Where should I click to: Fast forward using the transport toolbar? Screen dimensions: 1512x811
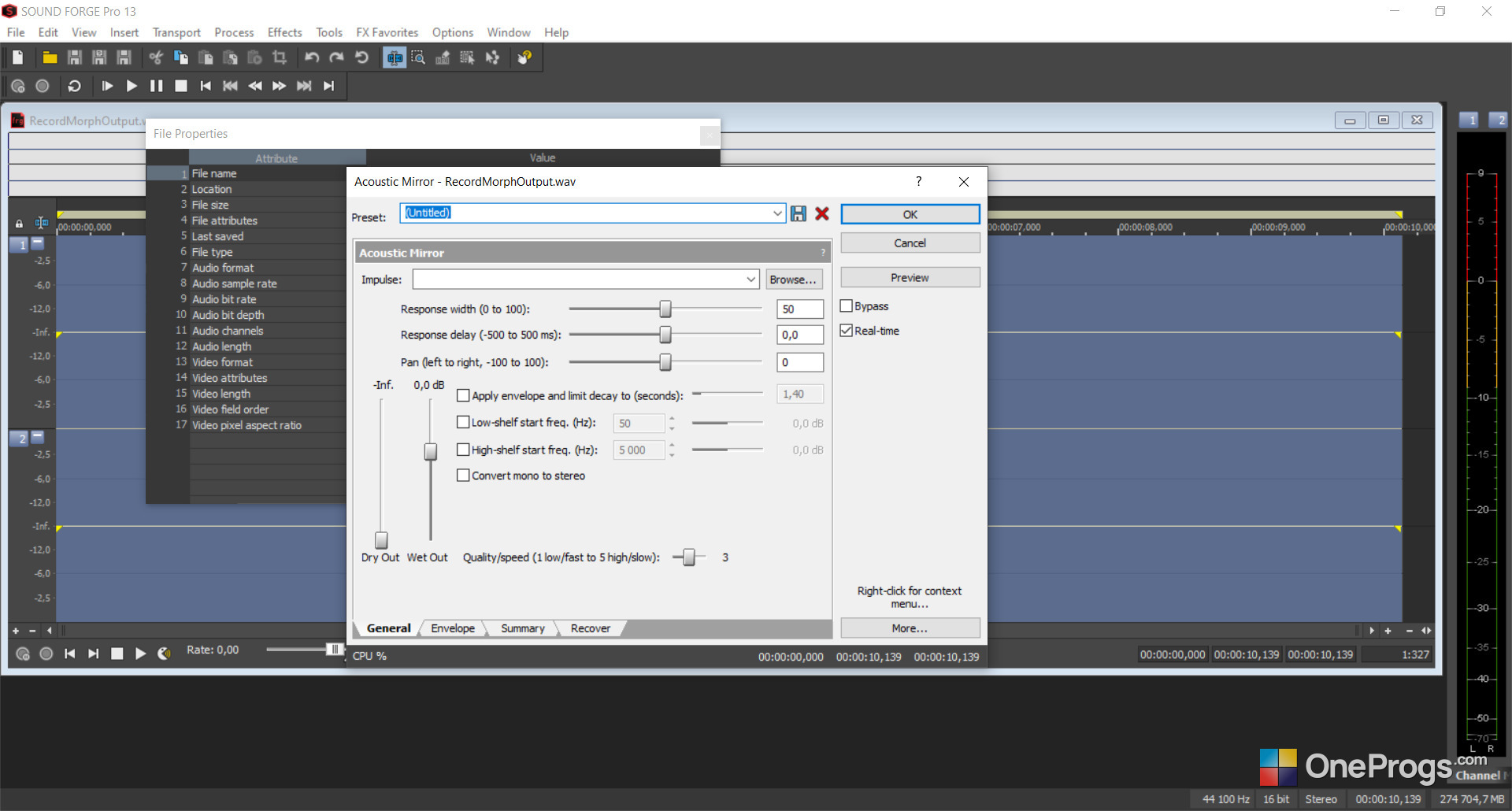coord(280,86)
